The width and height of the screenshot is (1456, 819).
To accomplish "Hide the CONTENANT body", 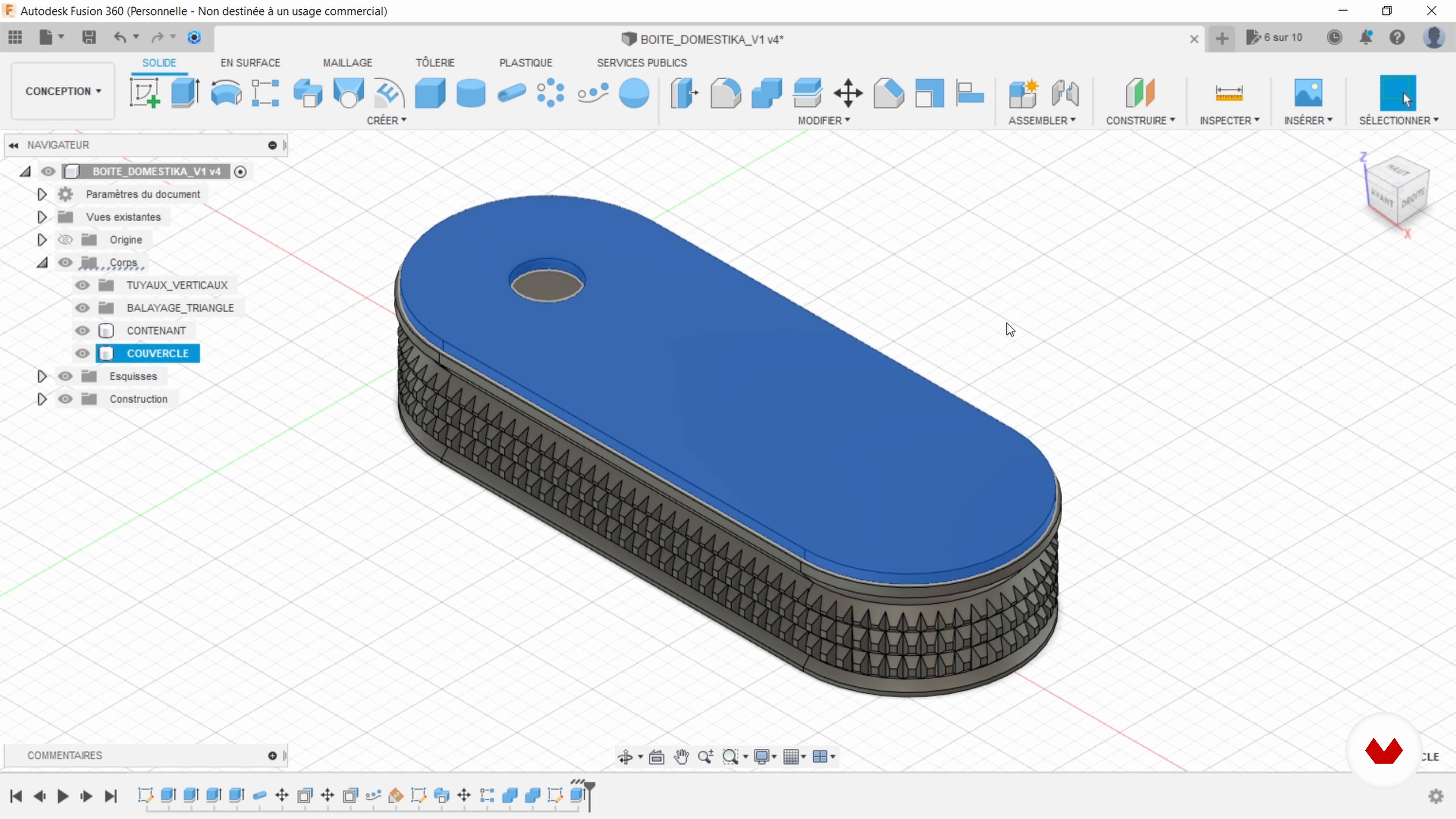I will tap(83, 331).
